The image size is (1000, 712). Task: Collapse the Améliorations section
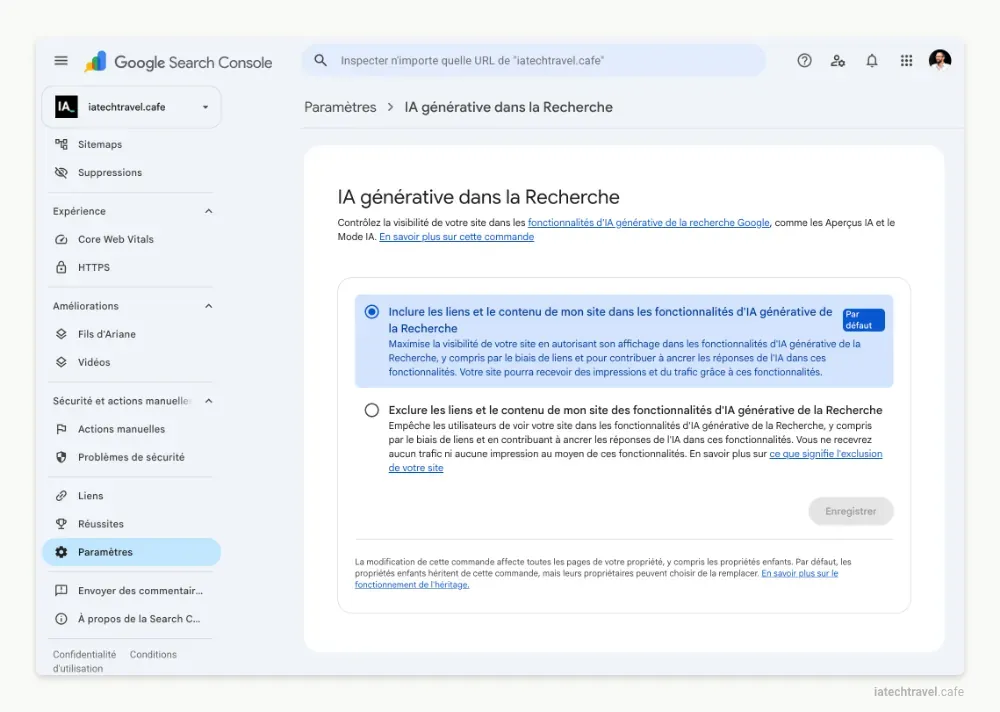pos(209,306)
